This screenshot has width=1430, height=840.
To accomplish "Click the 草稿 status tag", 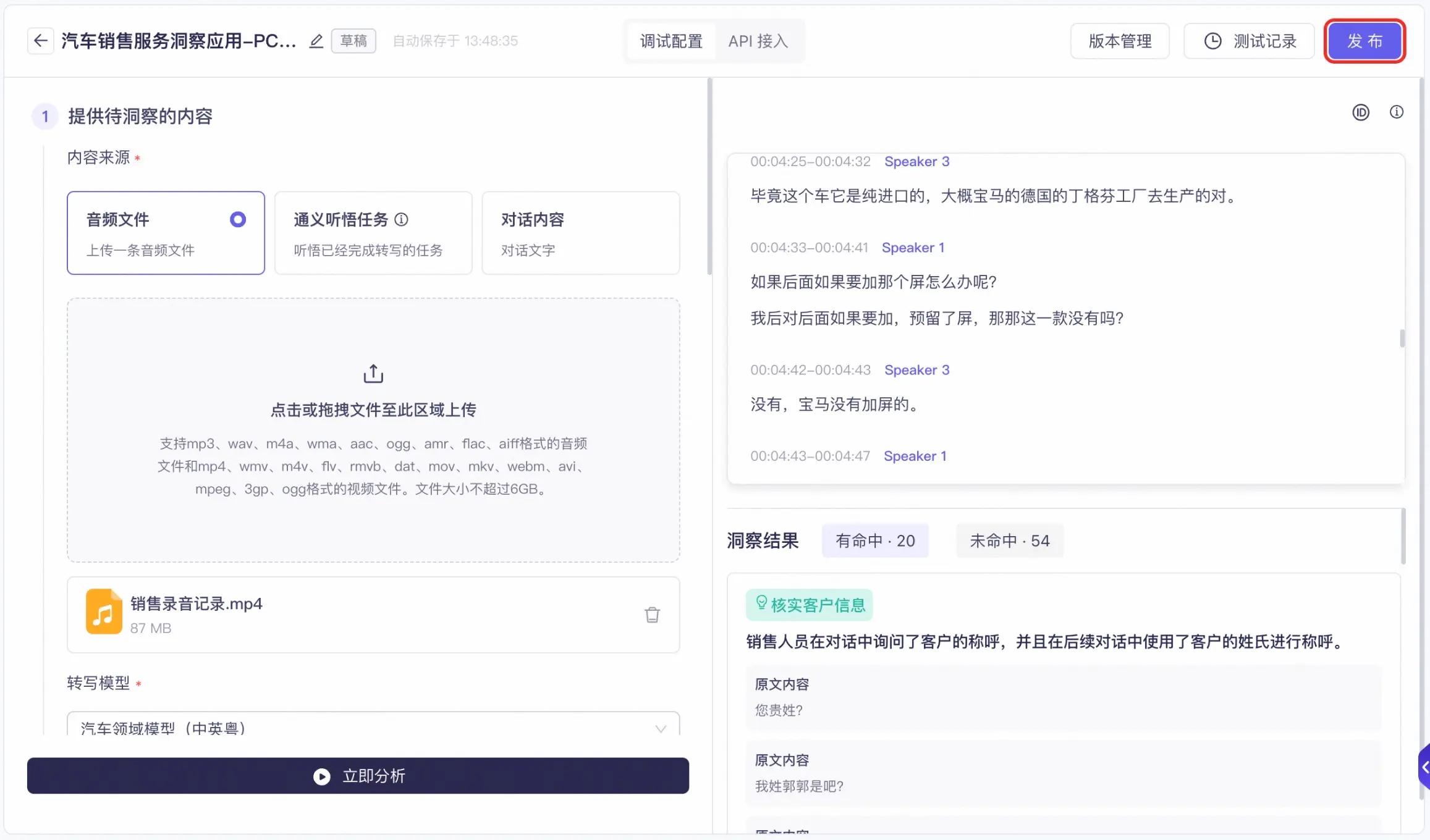I will 353,41.
